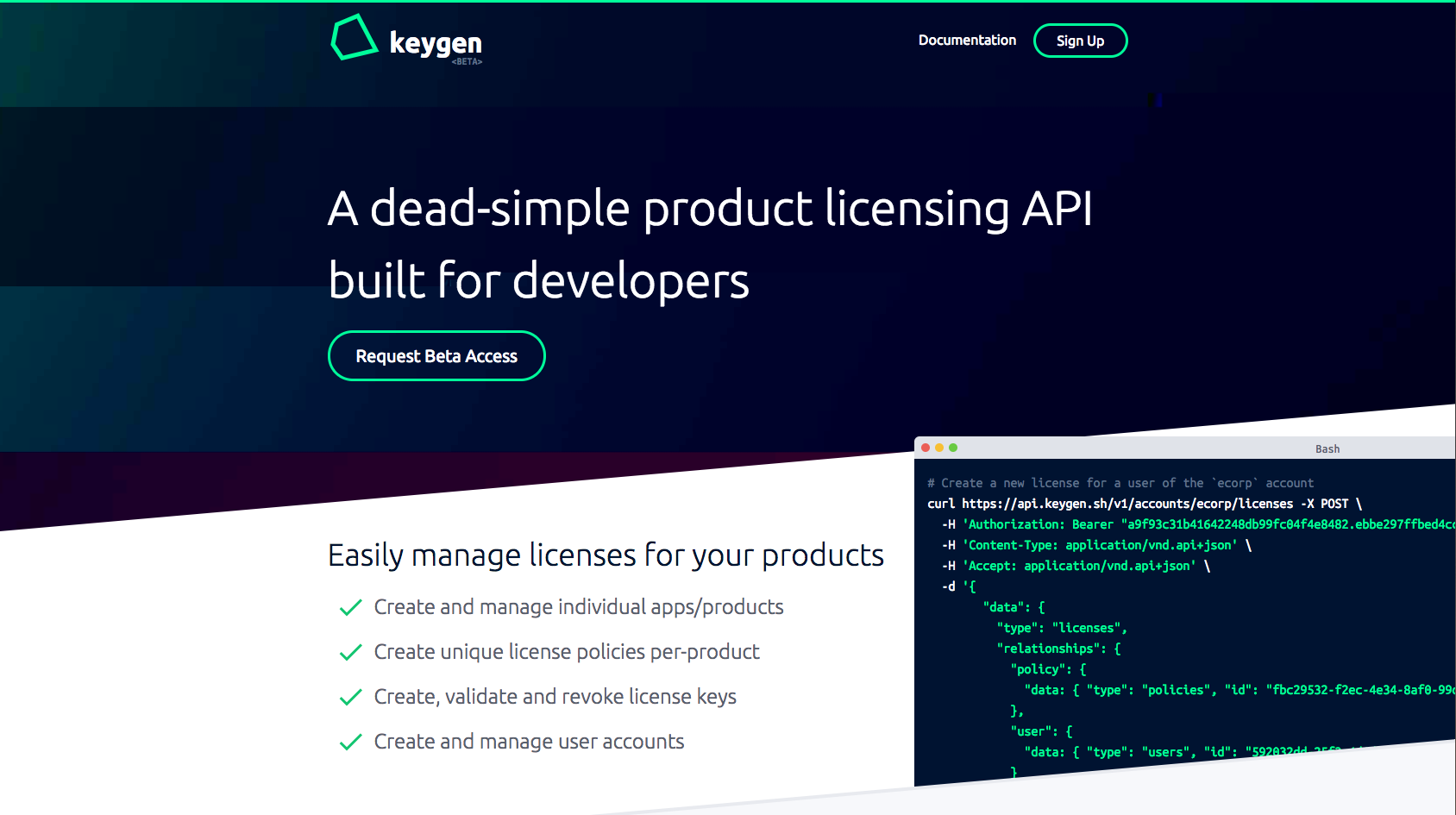Click the 'Authorization: Bearer' header line

pos(1198,524)
